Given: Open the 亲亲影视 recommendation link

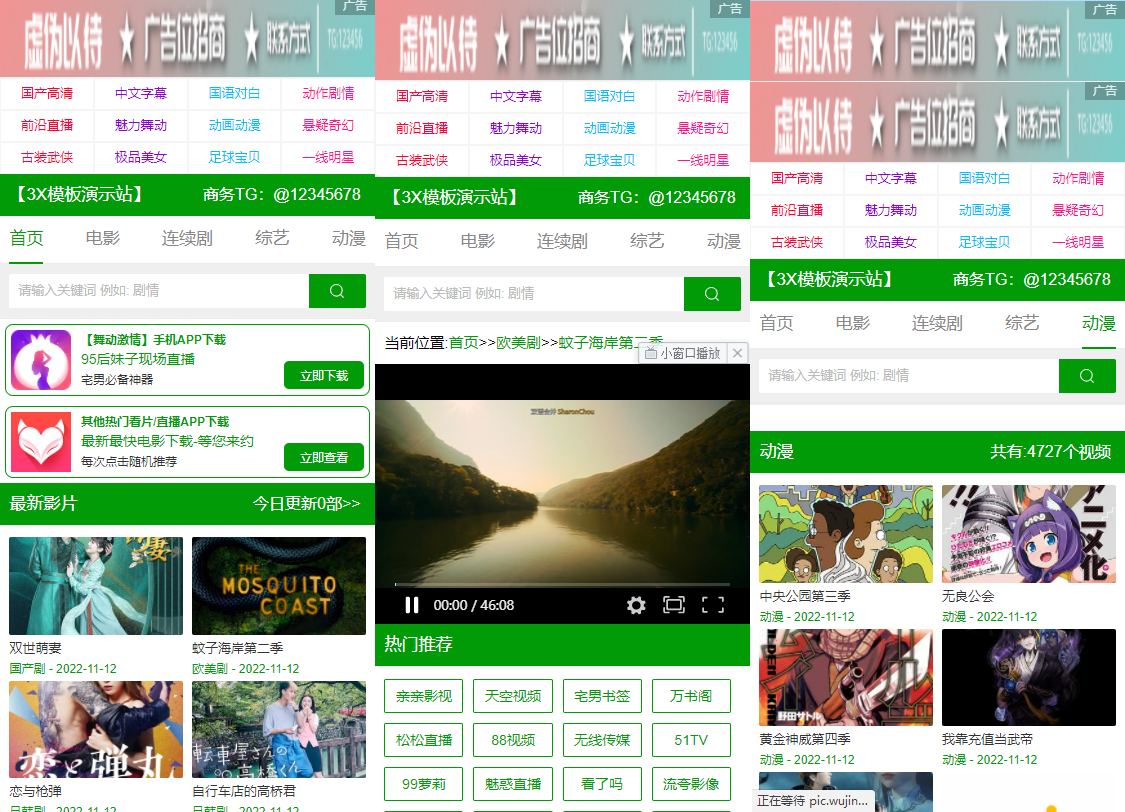Looking at the screenshot, I should 423,696.
